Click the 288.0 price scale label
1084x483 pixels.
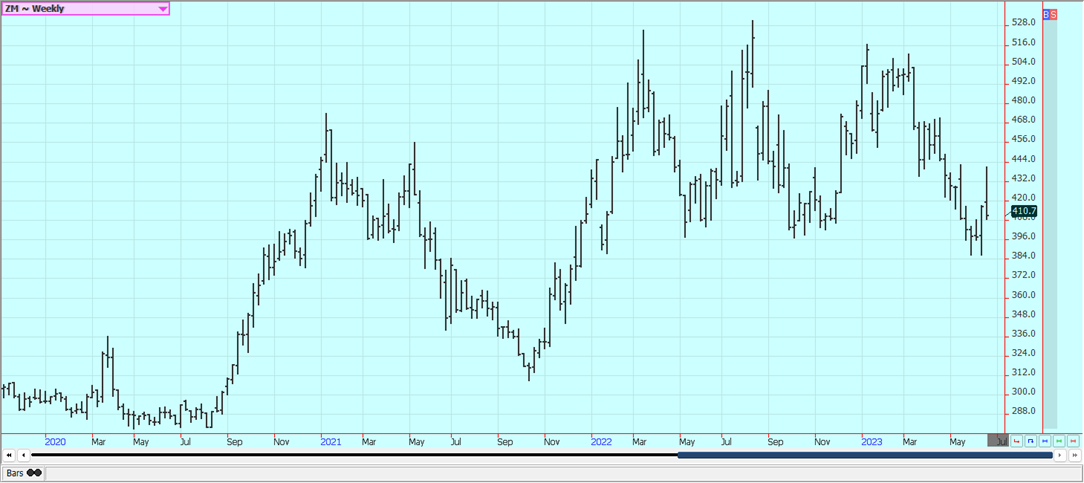pos(1023,411)
